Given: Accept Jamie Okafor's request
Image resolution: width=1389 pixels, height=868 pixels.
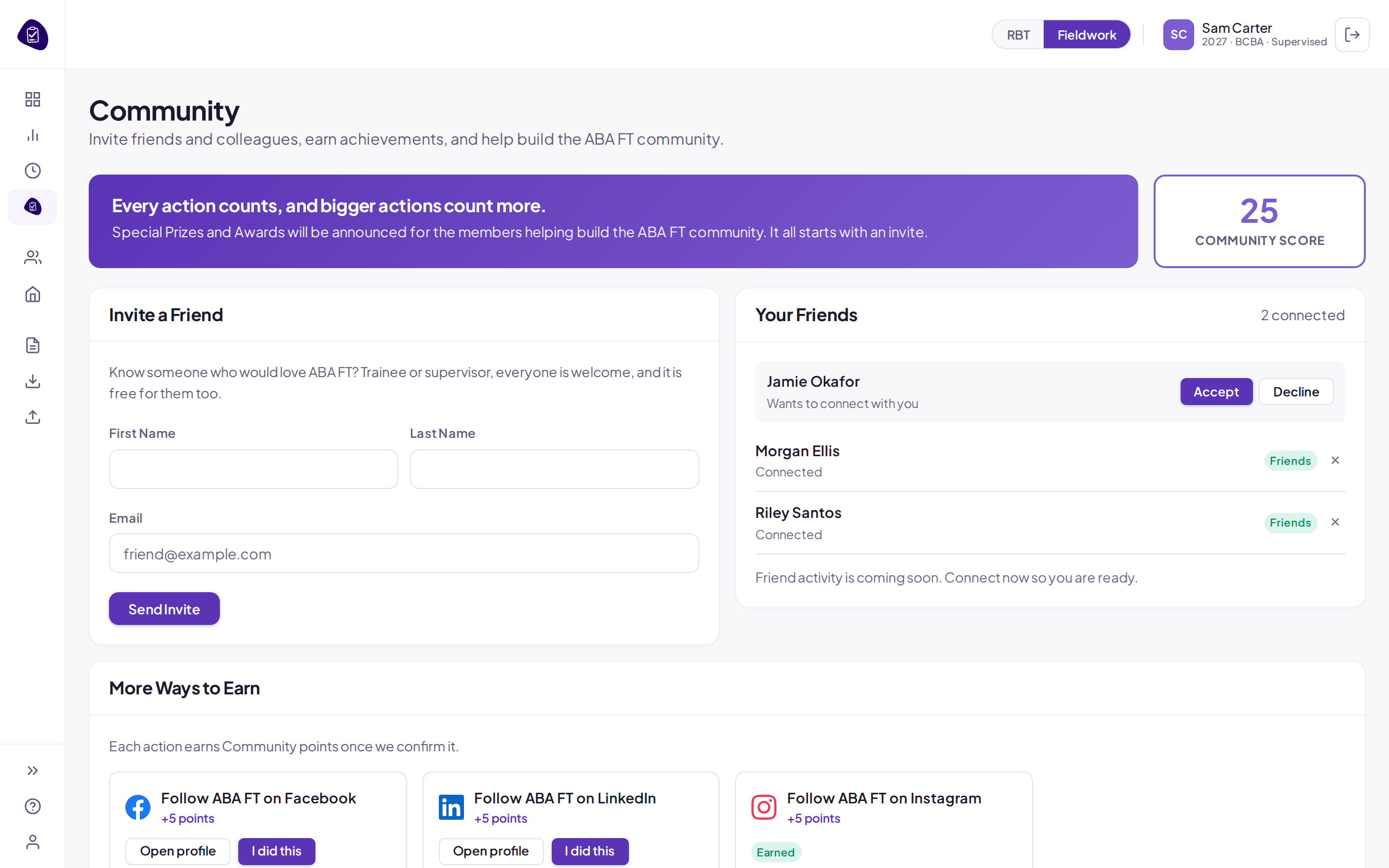Looking at the screenshot, I should click(x=1216, y=392).
